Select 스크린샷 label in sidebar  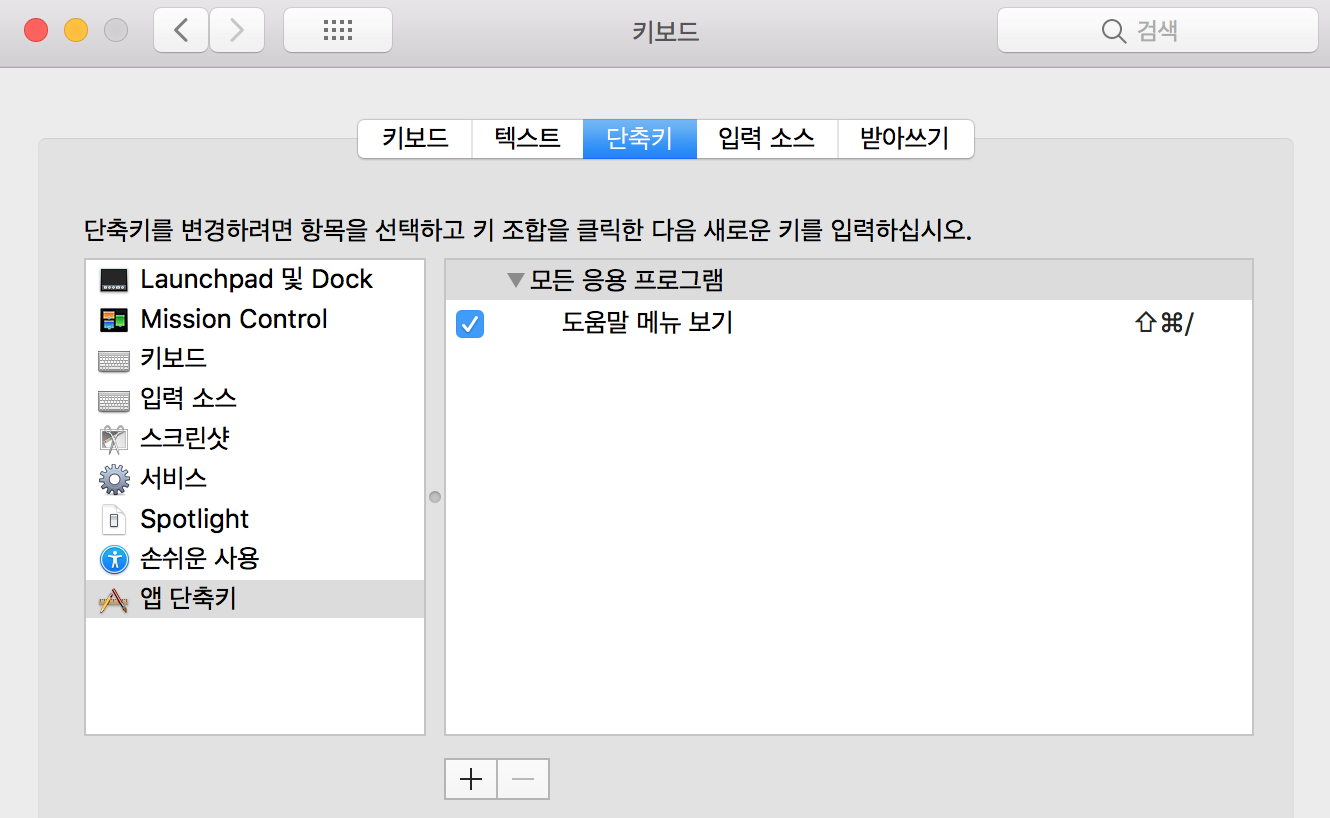point(186,438)
